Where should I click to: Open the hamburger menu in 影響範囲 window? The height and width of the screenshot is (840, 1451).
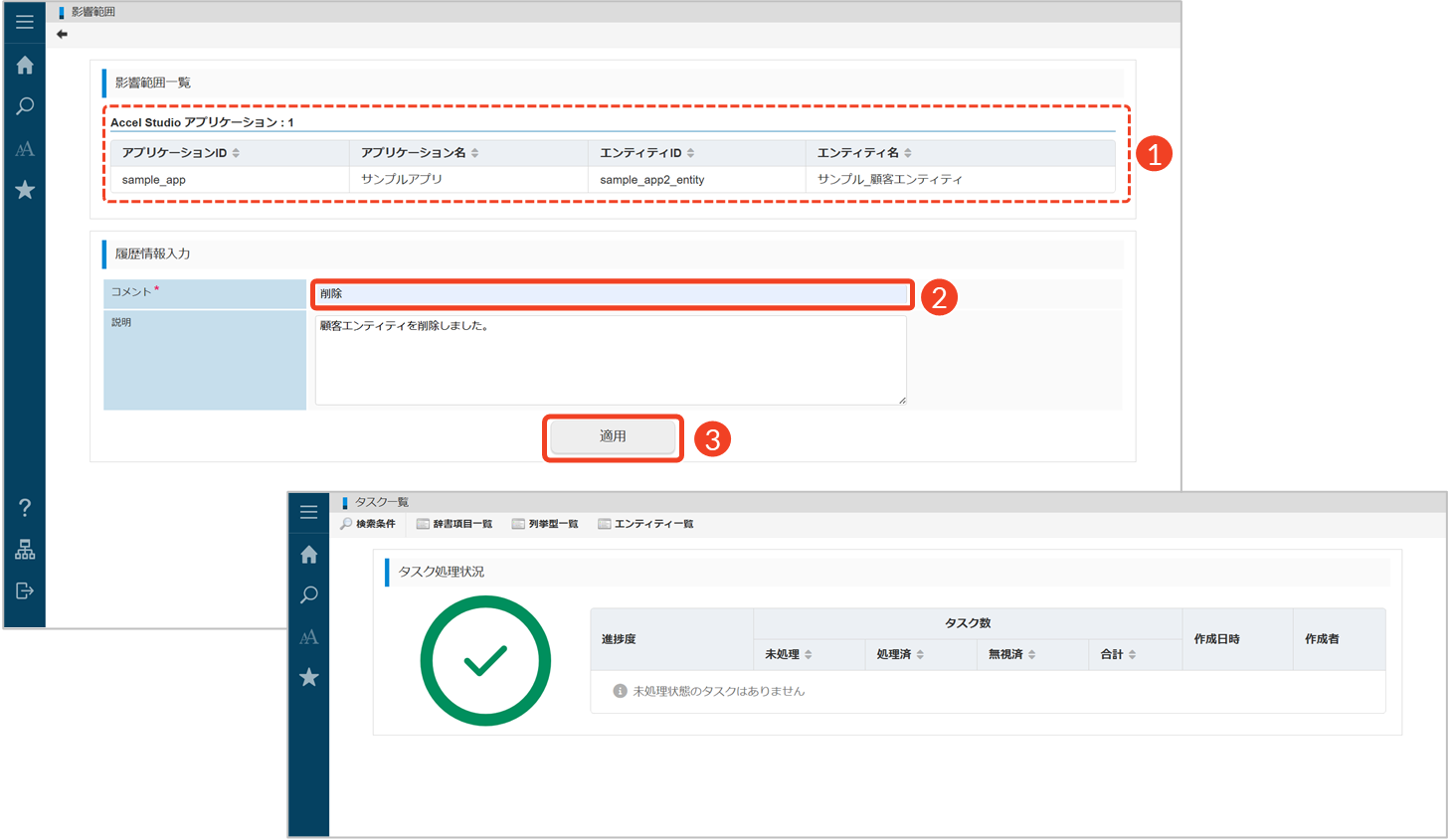click(x=25, y=22)
